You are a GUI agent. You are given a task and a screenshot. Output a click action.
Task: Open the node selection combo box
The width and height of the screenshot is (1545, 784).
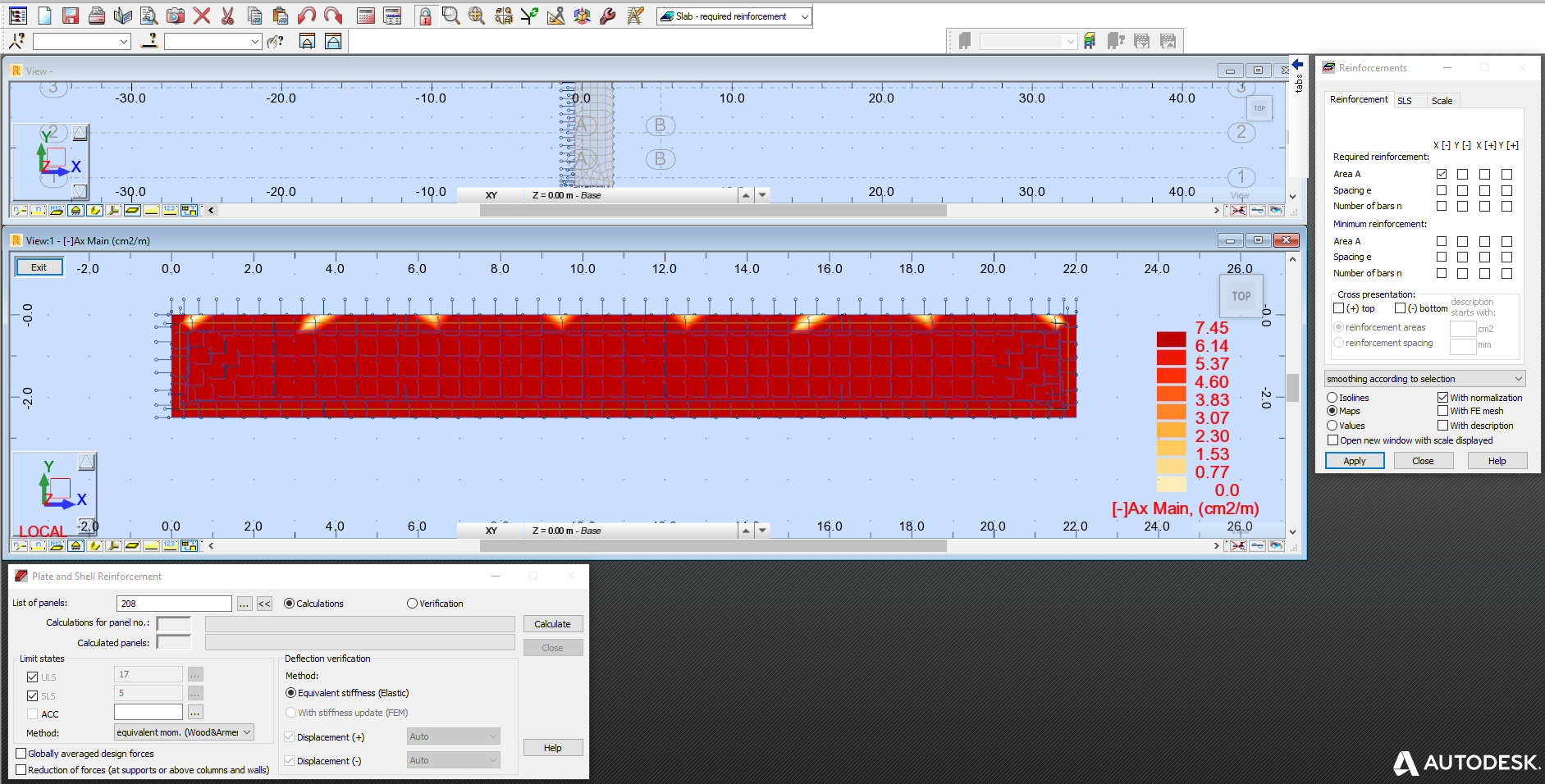pyautogui.click(x=82, y=41)
